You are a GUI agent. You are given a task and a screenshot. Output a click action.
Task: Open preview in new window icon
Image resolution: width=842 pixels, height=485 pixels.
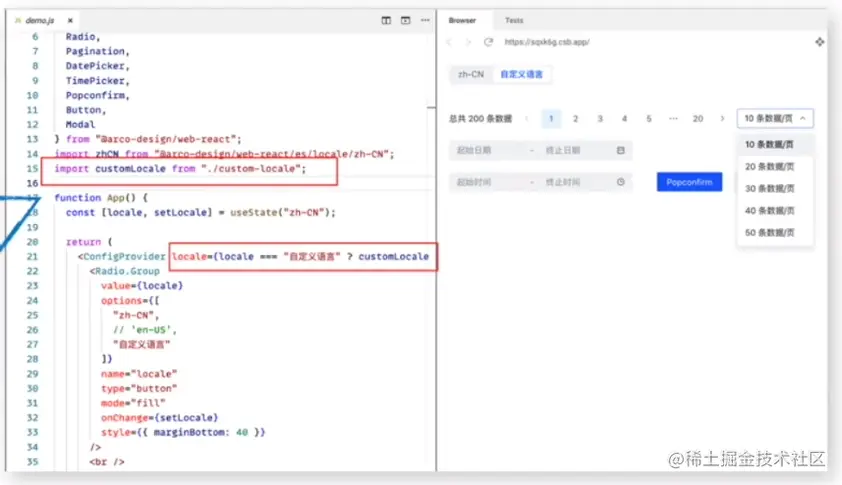tap(819, 42)
